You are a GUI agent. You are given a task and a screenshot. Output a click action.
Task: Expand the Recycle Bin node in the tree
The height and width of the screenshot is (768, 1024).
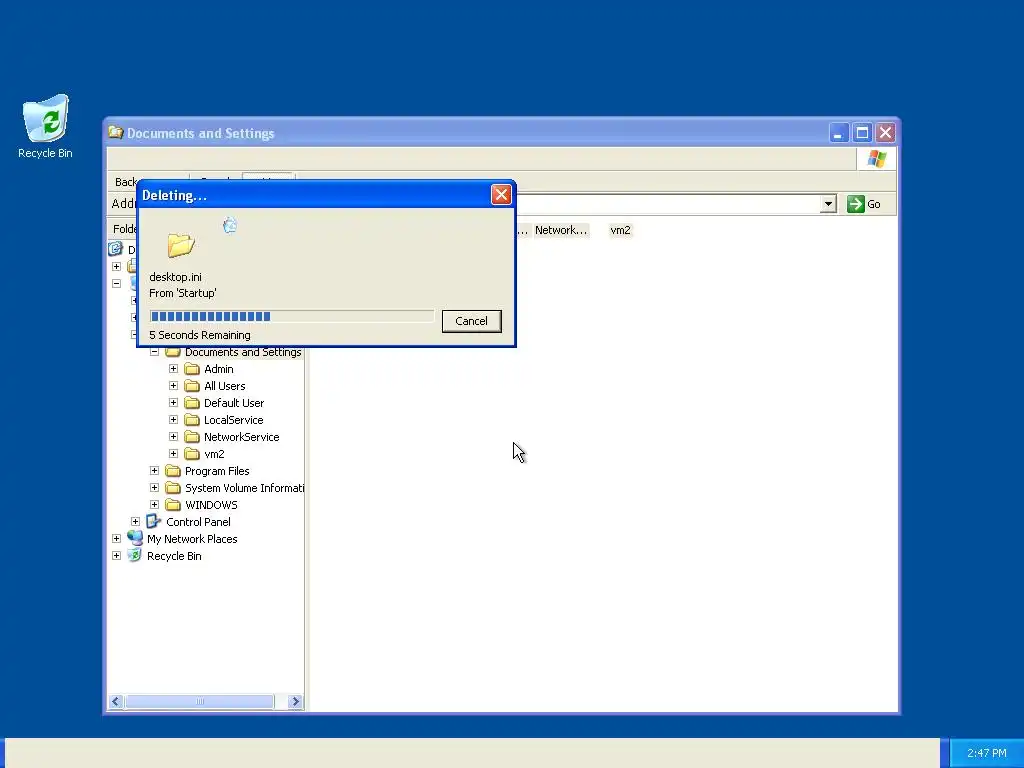click(x=116, y=556)
